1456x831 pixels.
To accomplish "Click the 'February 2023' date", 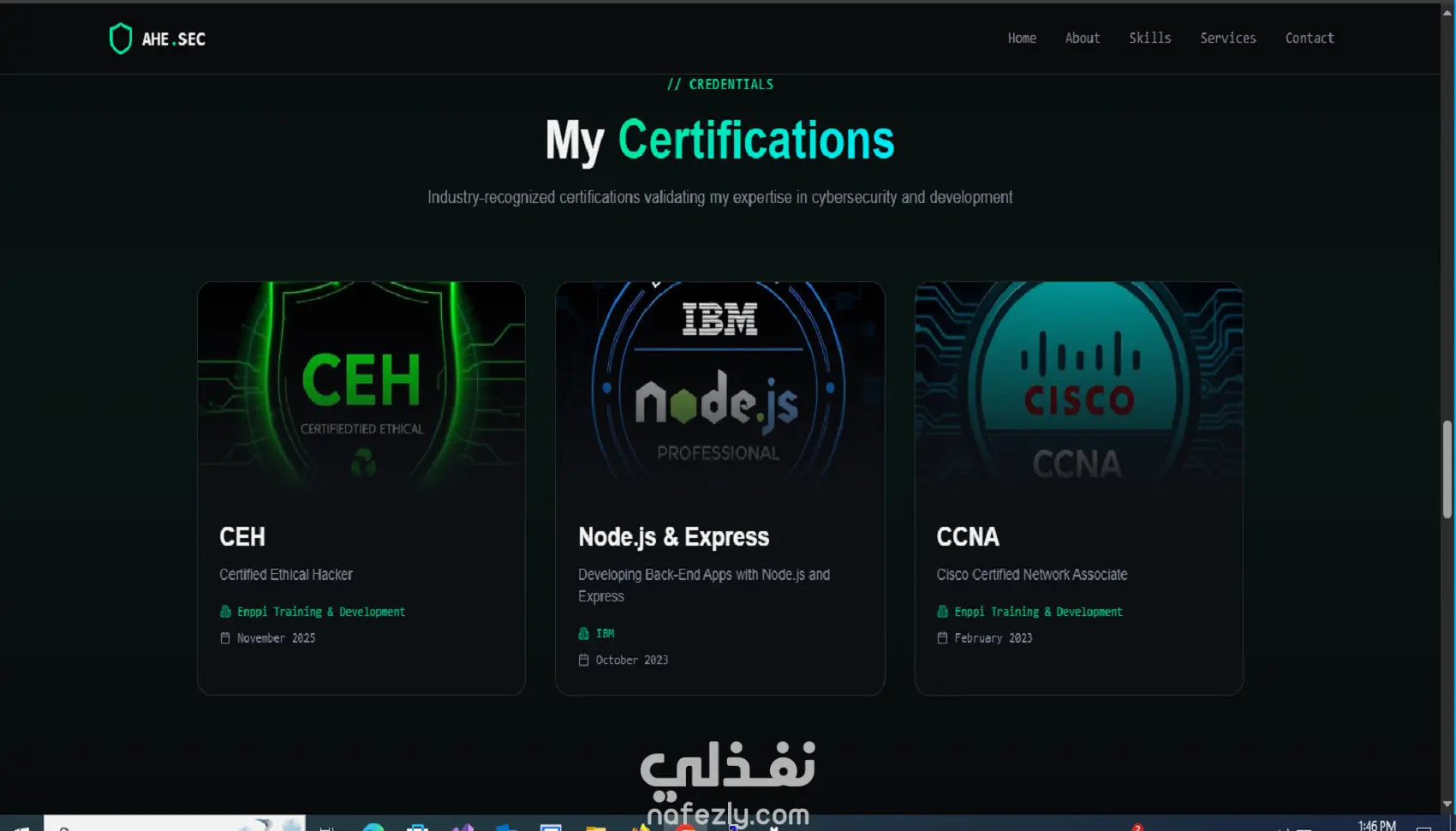I will [x=994, y=638].
